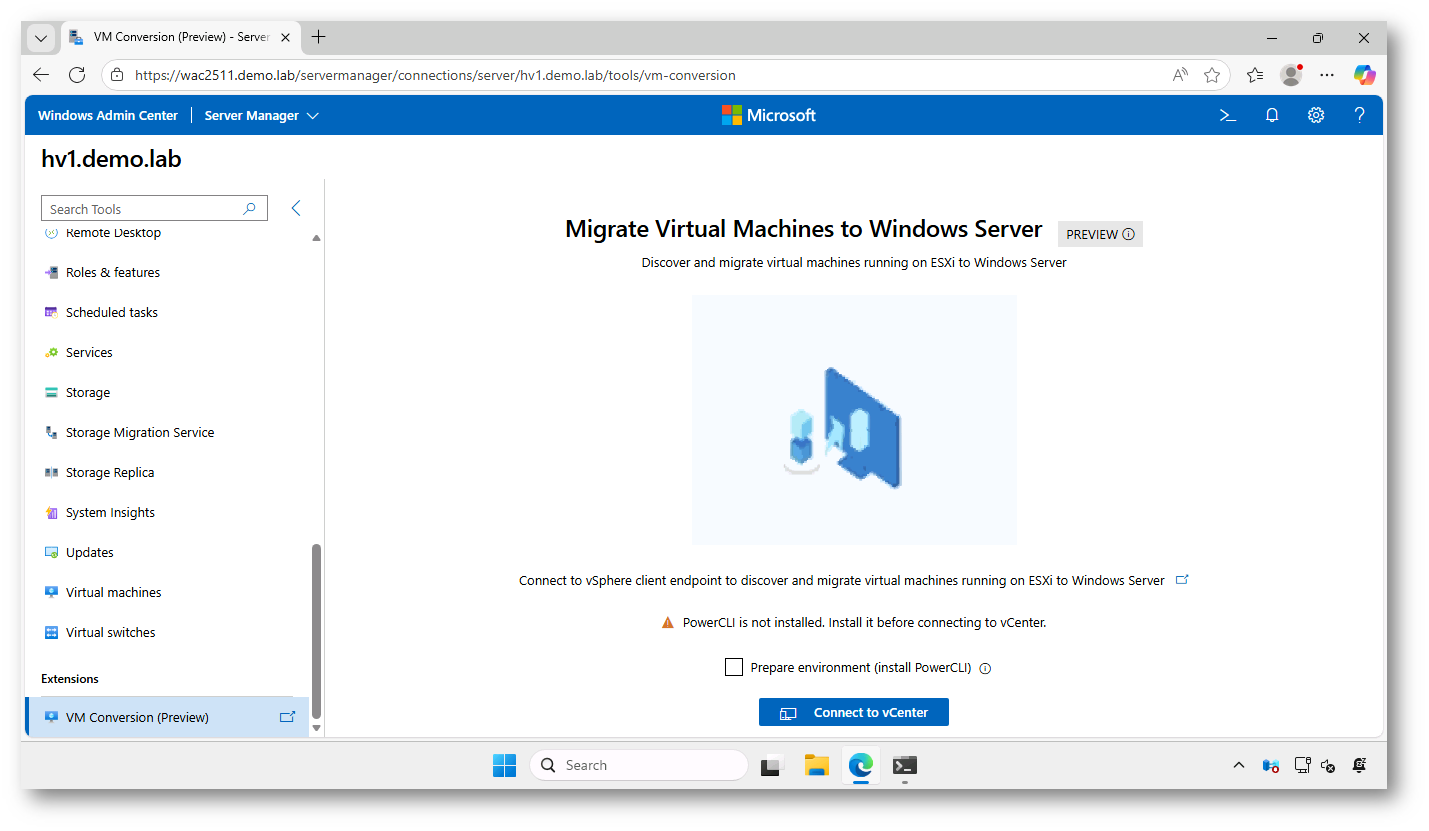Viewport: 1429px width, 831px height.
Task: Click the Connect to vCenter button
Action: click(854, 712)
